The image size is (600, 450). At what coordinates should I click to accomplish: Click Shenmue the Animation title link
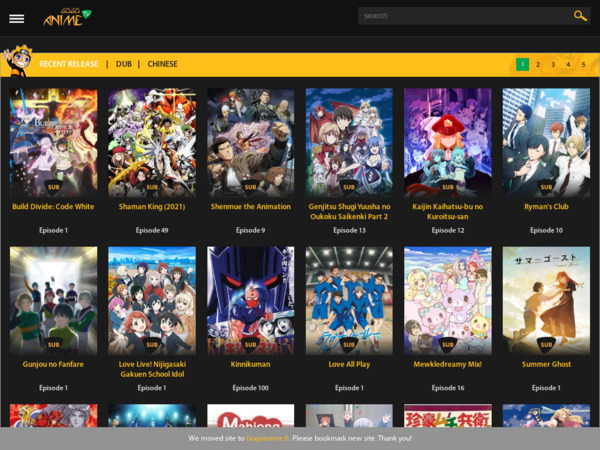click(251, 207)
